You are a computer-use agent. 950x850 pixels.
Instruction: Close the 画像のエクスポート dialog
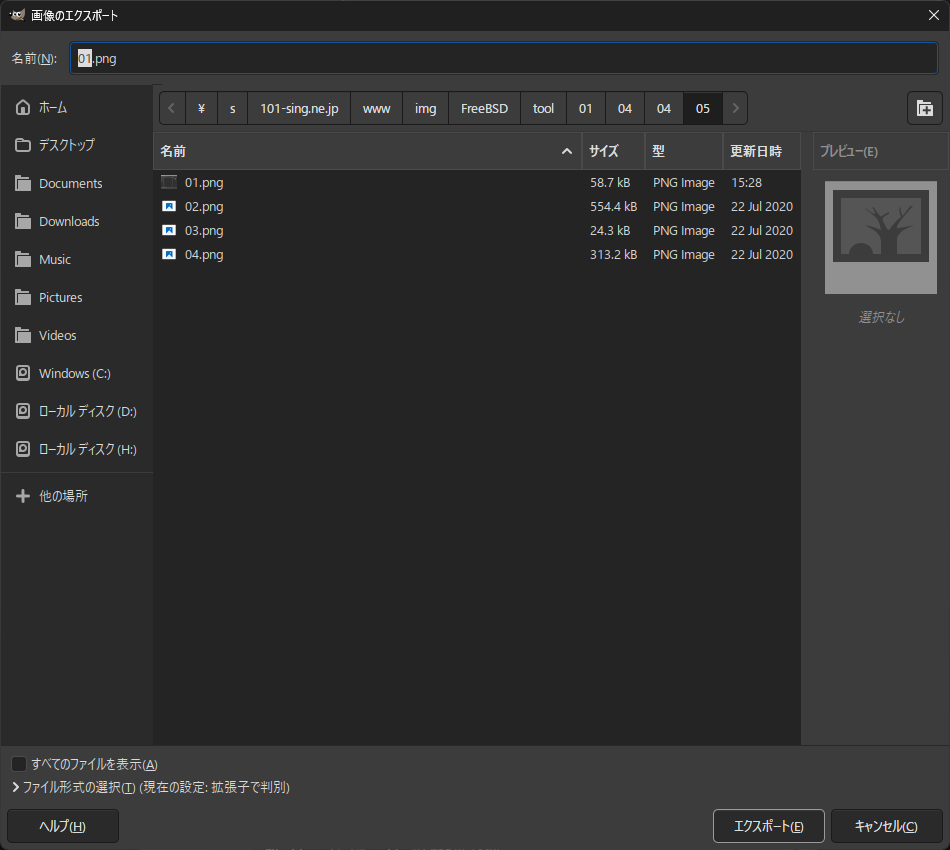coord(934,15)
